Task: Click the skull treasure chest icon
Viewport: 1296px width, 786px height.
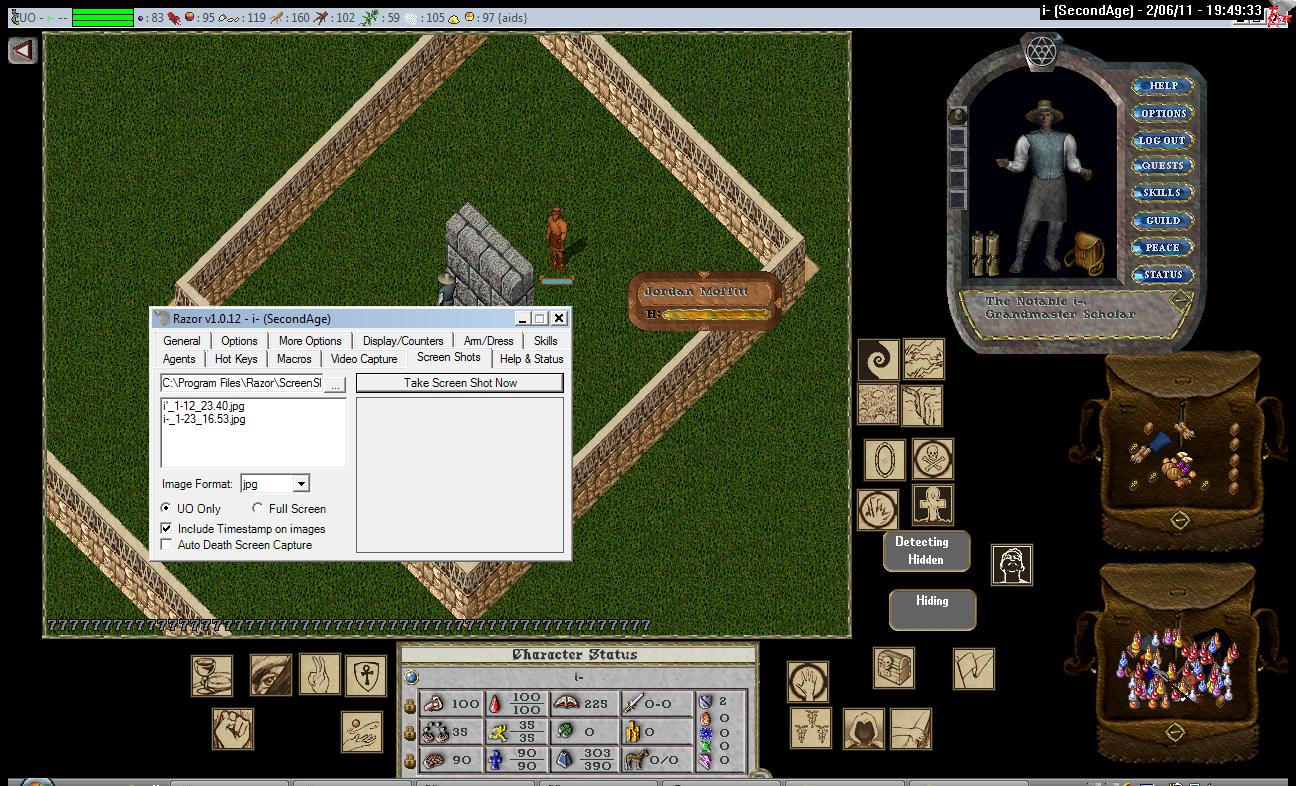Action: 893,668
